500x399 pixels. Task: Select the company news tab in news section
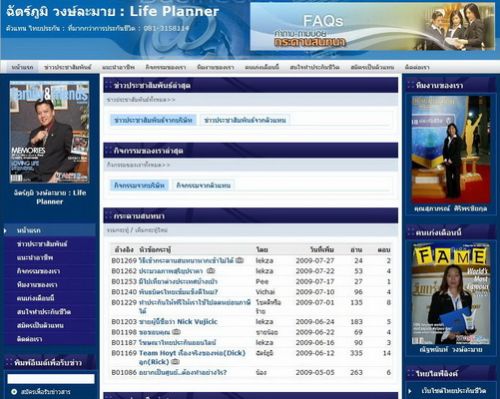click(x=153, y=120)
